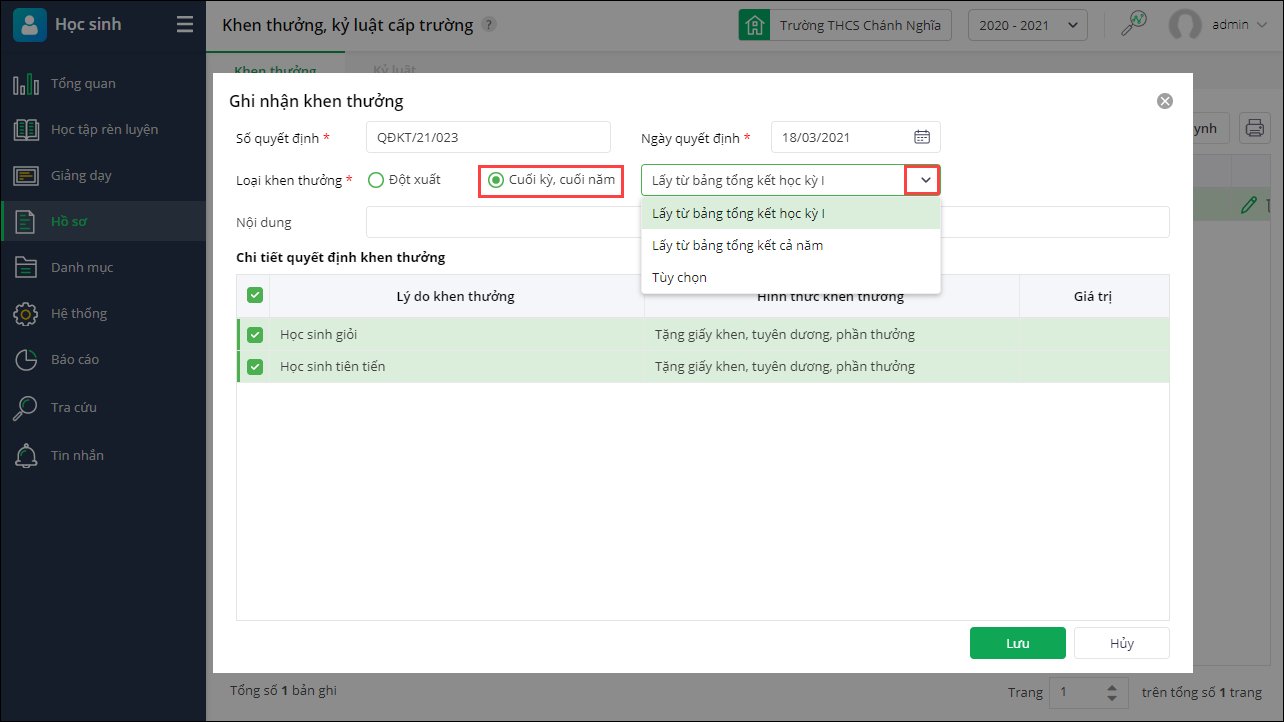
Task: Choose the Tùy chọn option in list
Action: 679,277
